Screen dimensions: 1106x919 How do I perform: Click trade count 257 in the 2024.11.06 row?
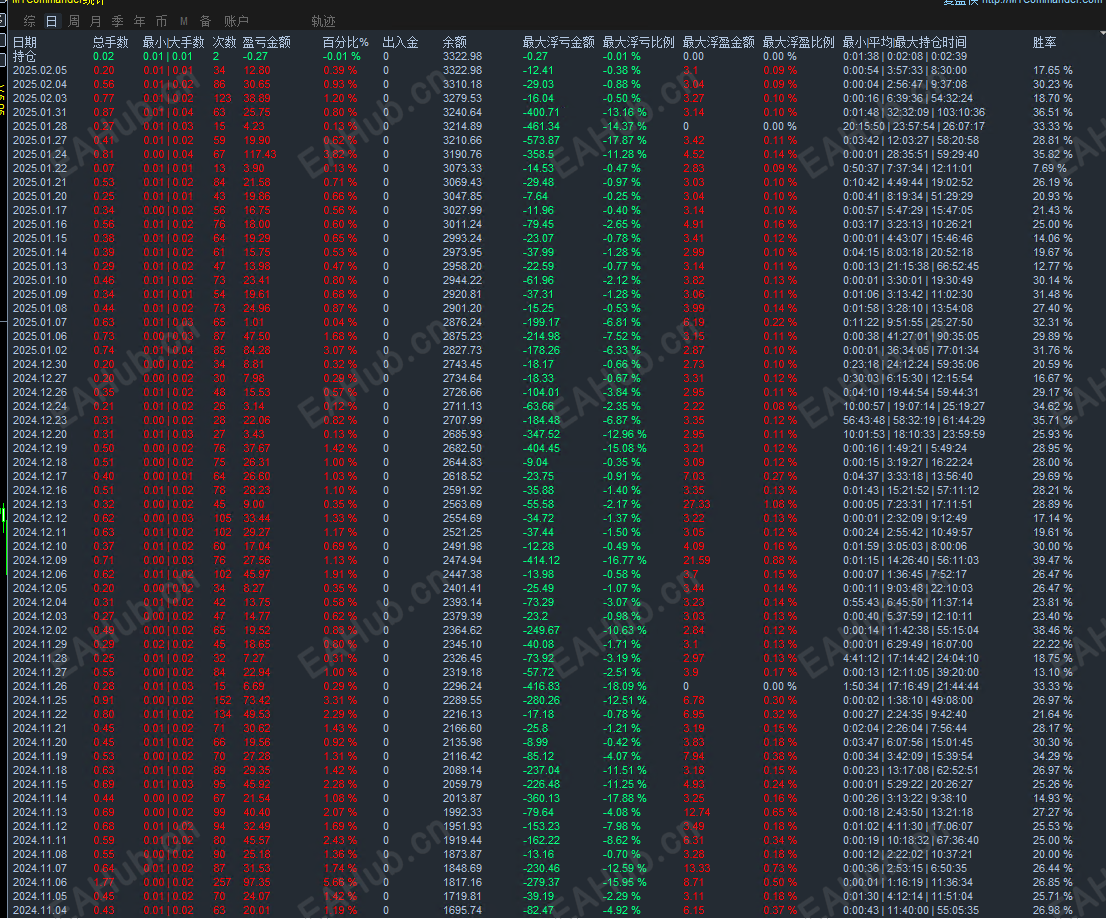(223, 882)
